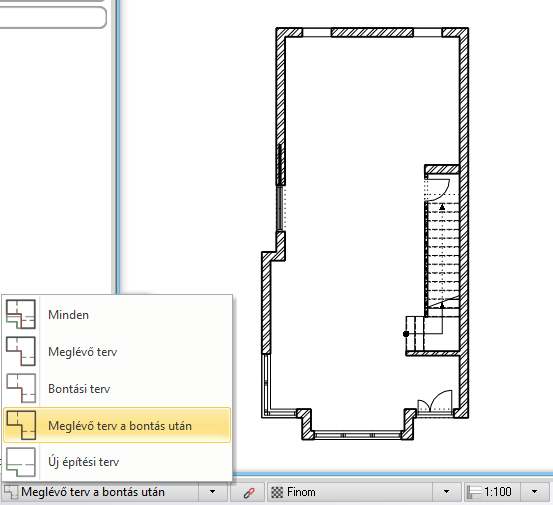Expand the renovation filter dropdown arrow

[212, 492]
